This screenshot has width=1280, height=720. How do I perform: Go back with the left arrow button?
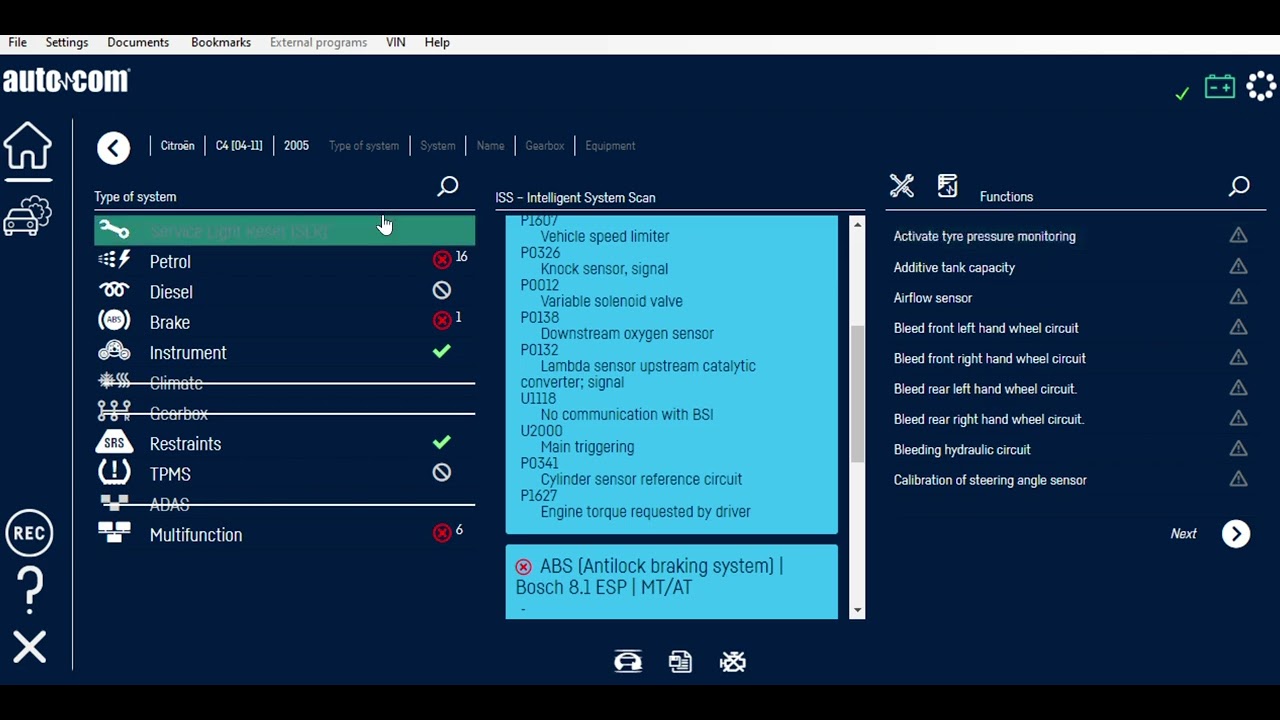114,148
